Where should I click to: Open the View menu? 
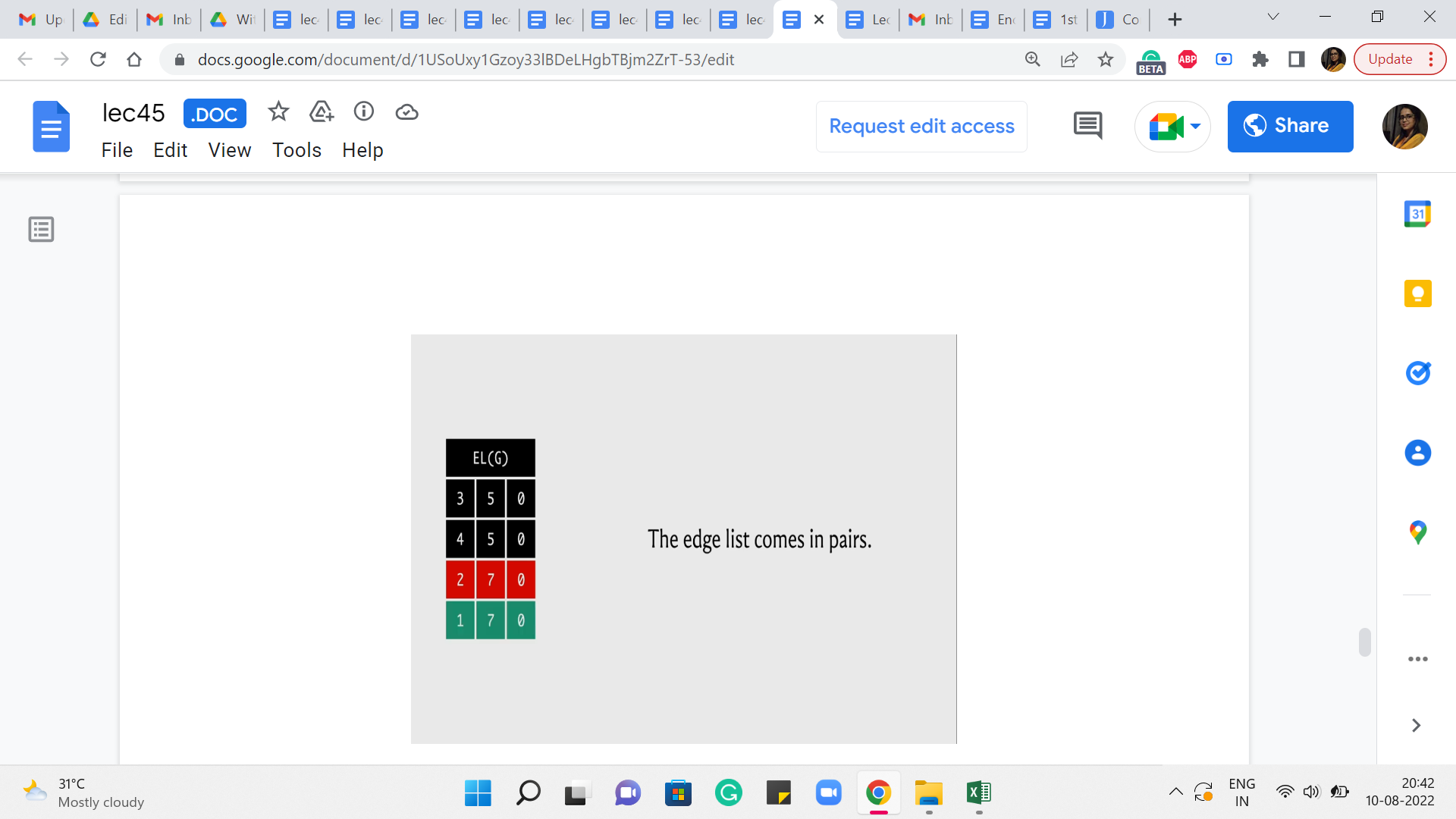(x=229, y=150)
